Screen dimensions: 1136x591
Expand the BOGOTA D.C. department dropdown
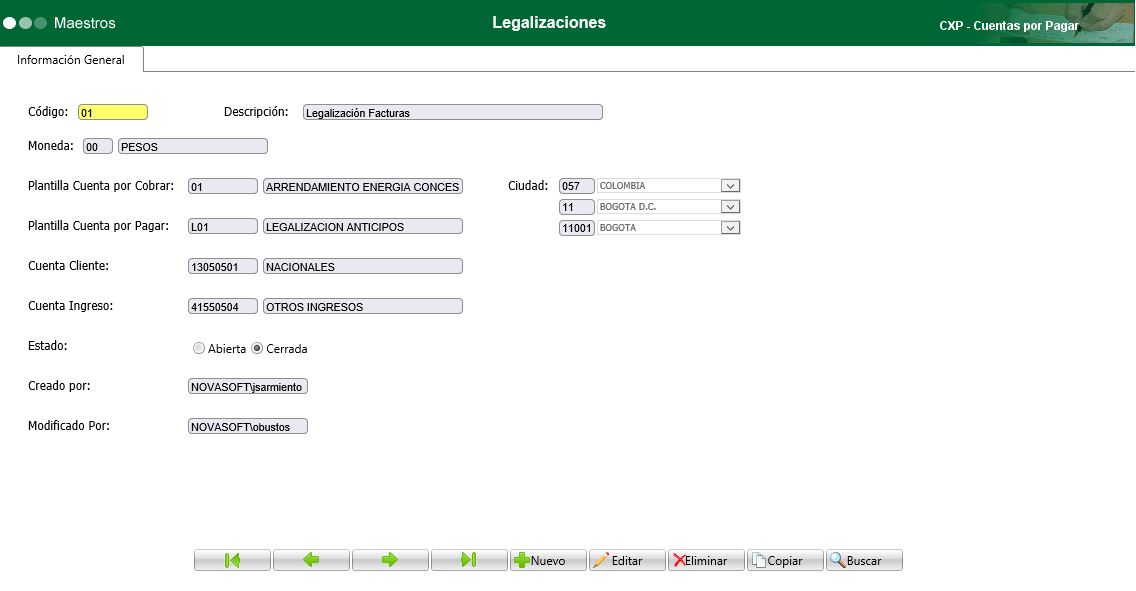click(730, 207)
